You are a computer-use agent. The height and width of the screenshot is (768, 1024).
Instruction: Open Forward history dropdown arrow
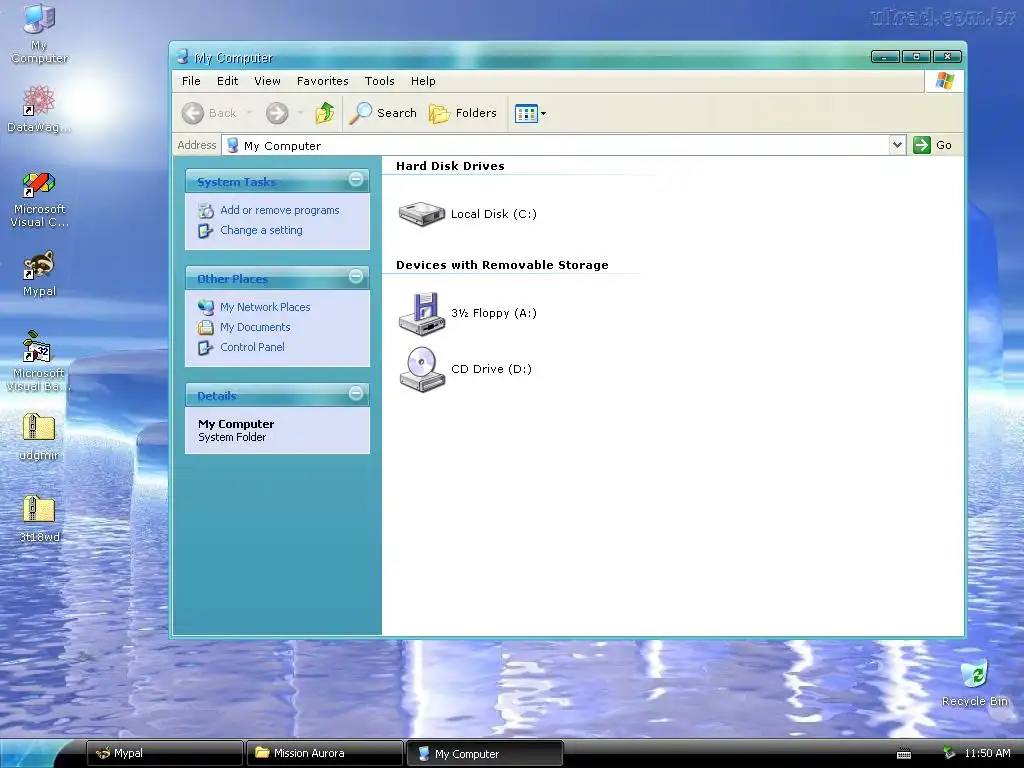coord(300,113)
